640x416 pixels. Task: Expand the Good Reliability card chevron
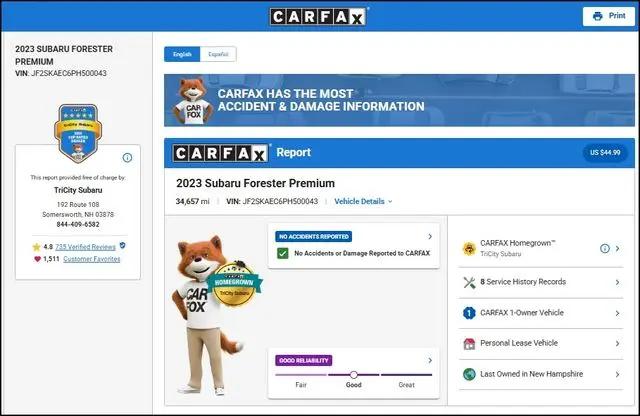click(430, 360)
